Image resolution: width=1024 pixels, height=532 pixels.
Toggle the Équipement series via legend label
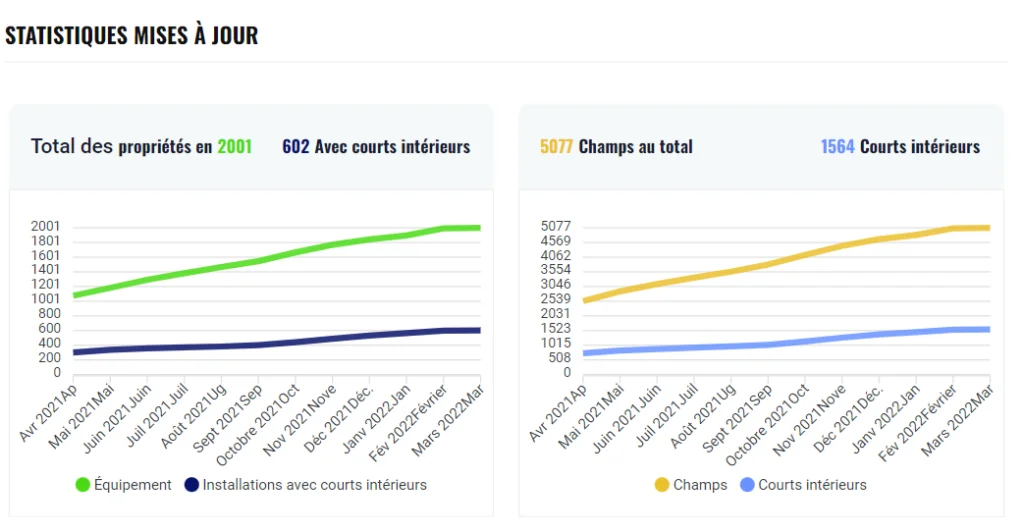click(133, 485)
